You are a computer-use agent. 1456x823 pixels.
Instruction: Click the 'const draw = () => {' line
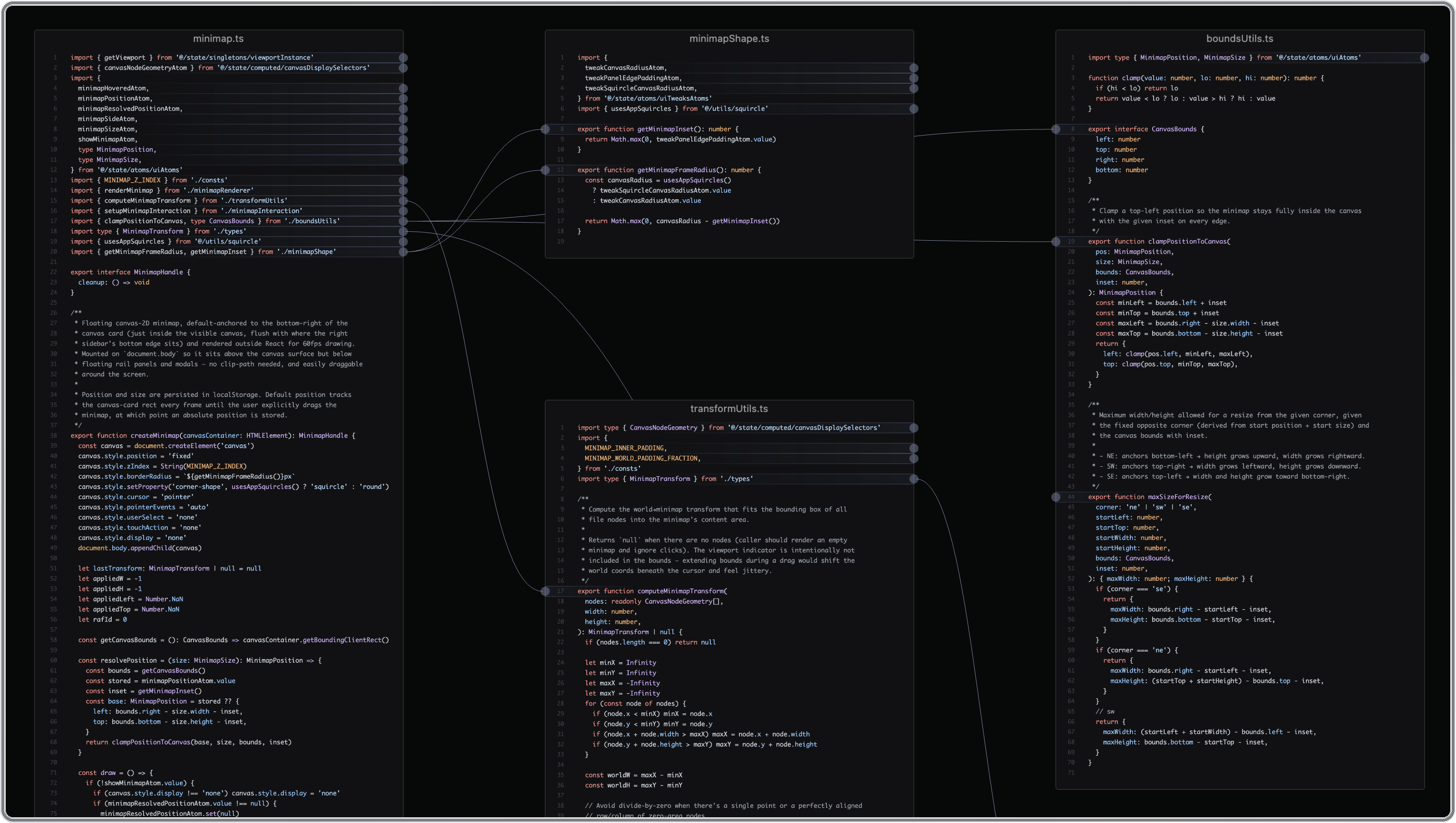[115, 773]
